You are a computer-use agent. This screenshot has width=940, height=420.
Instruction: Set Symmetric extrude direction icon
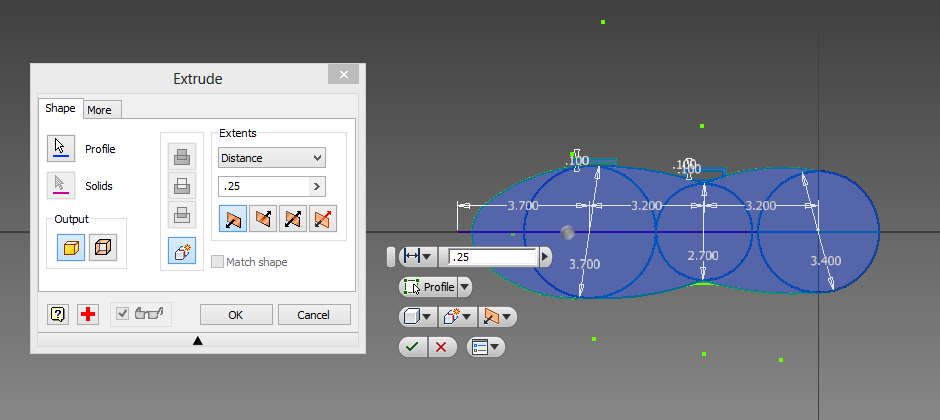293,218
